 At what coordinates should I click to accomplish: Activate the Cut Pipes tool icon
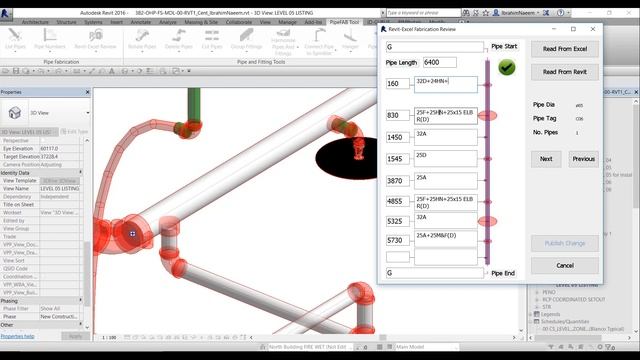click(x=212, y=35)
